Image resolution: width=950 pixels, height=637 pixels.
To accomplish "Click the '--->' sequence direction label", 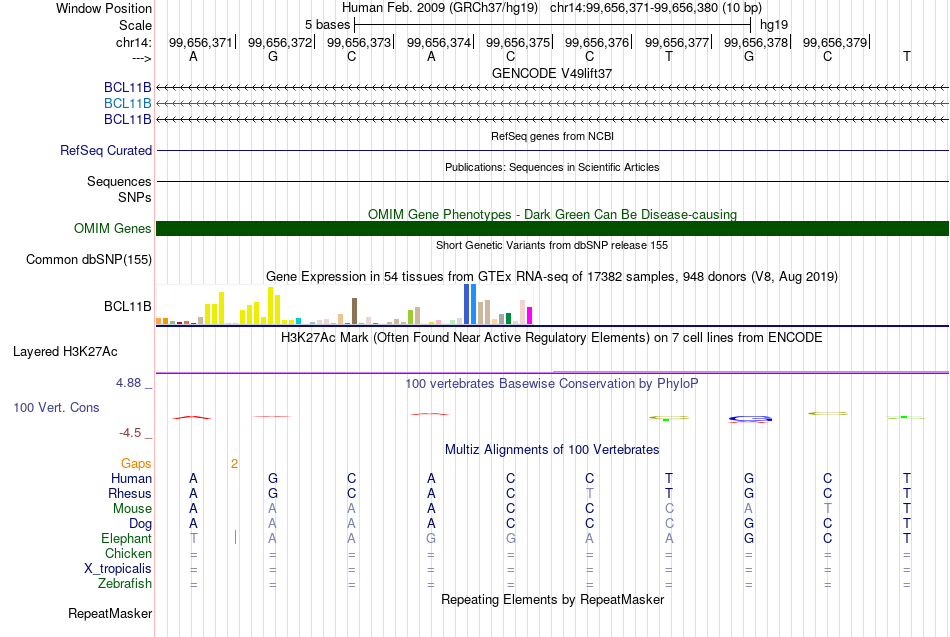I will click(x=141, y=58).
